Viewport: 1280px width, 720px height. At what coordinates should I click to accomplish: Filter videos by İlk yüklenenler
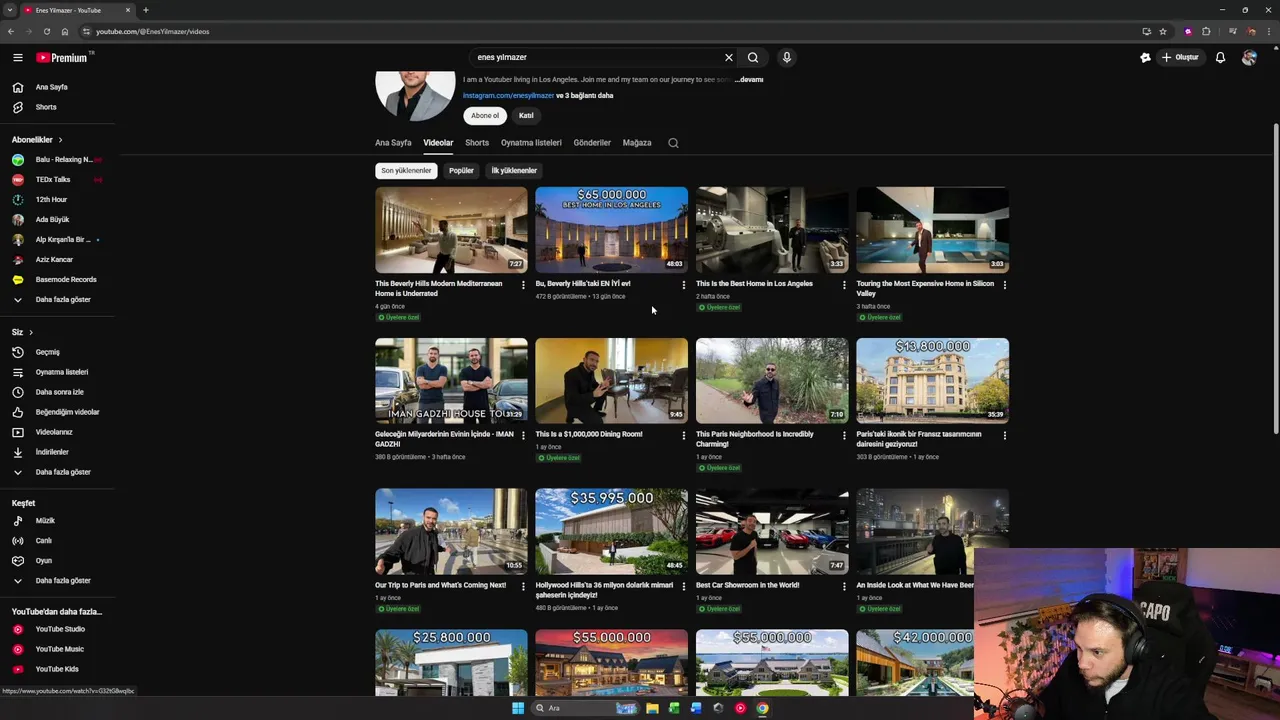pos(514,171)
